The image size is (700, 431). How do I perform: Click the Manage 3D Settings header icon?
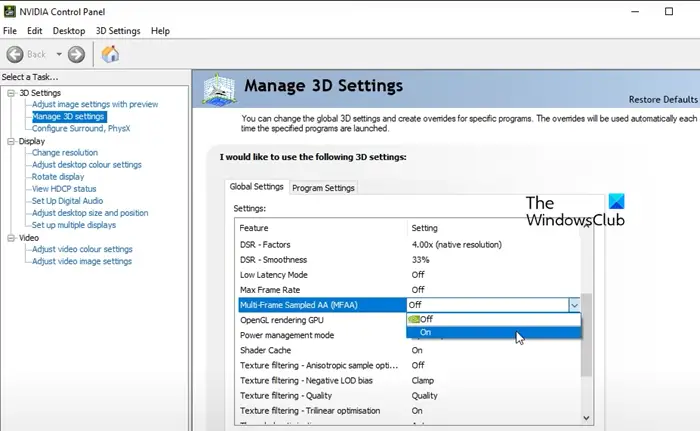[219, 89]
